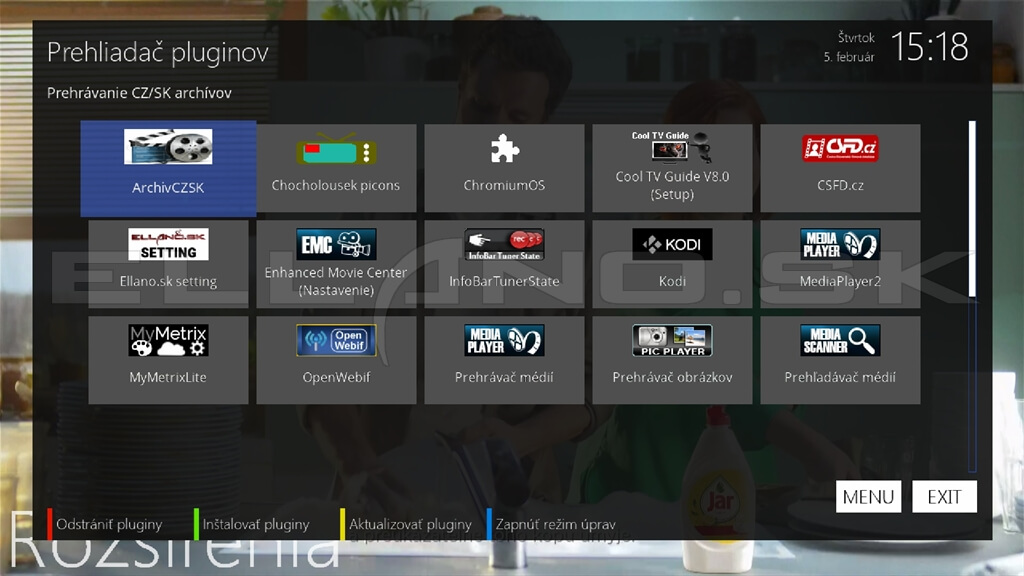This screenshot has width=1024, height=576.
Task: Open the MediaPlayer2 plugin
Action: [x=840, y=264]
